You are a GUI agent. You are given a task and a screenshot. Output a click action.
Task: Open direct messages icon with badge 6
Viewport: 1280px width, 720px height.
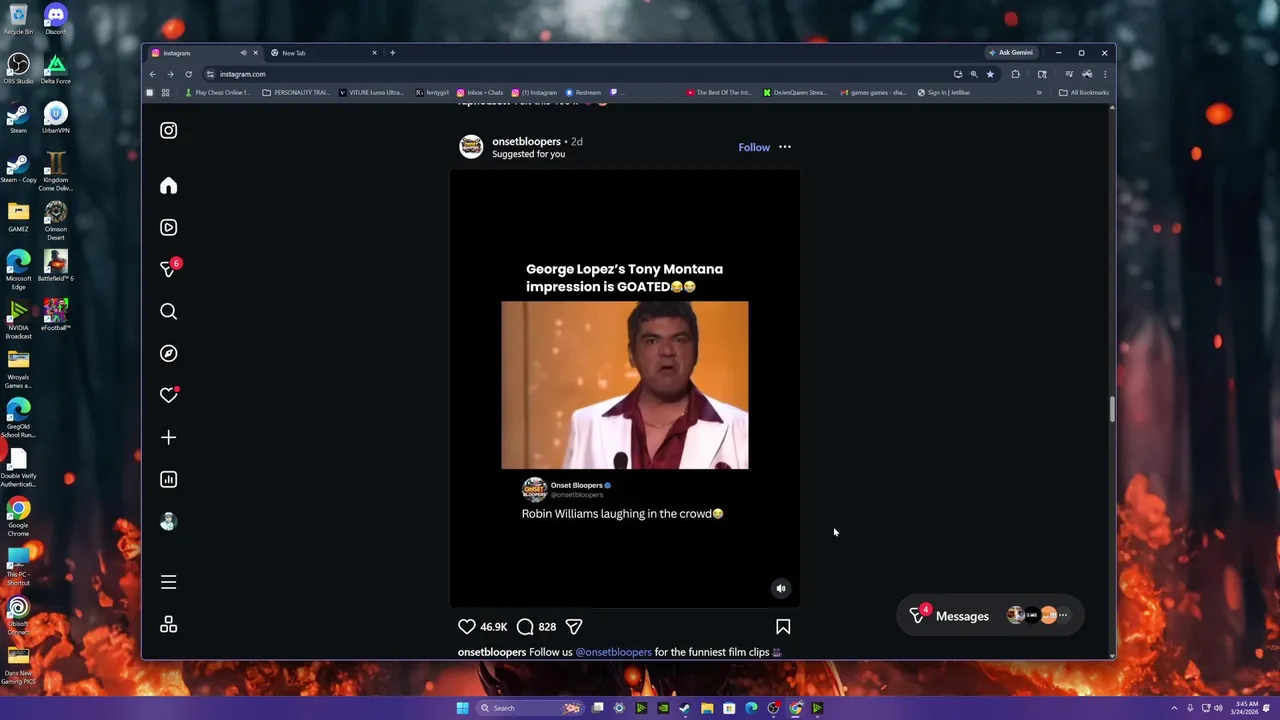pyautogui.click(x=169, y=269)
